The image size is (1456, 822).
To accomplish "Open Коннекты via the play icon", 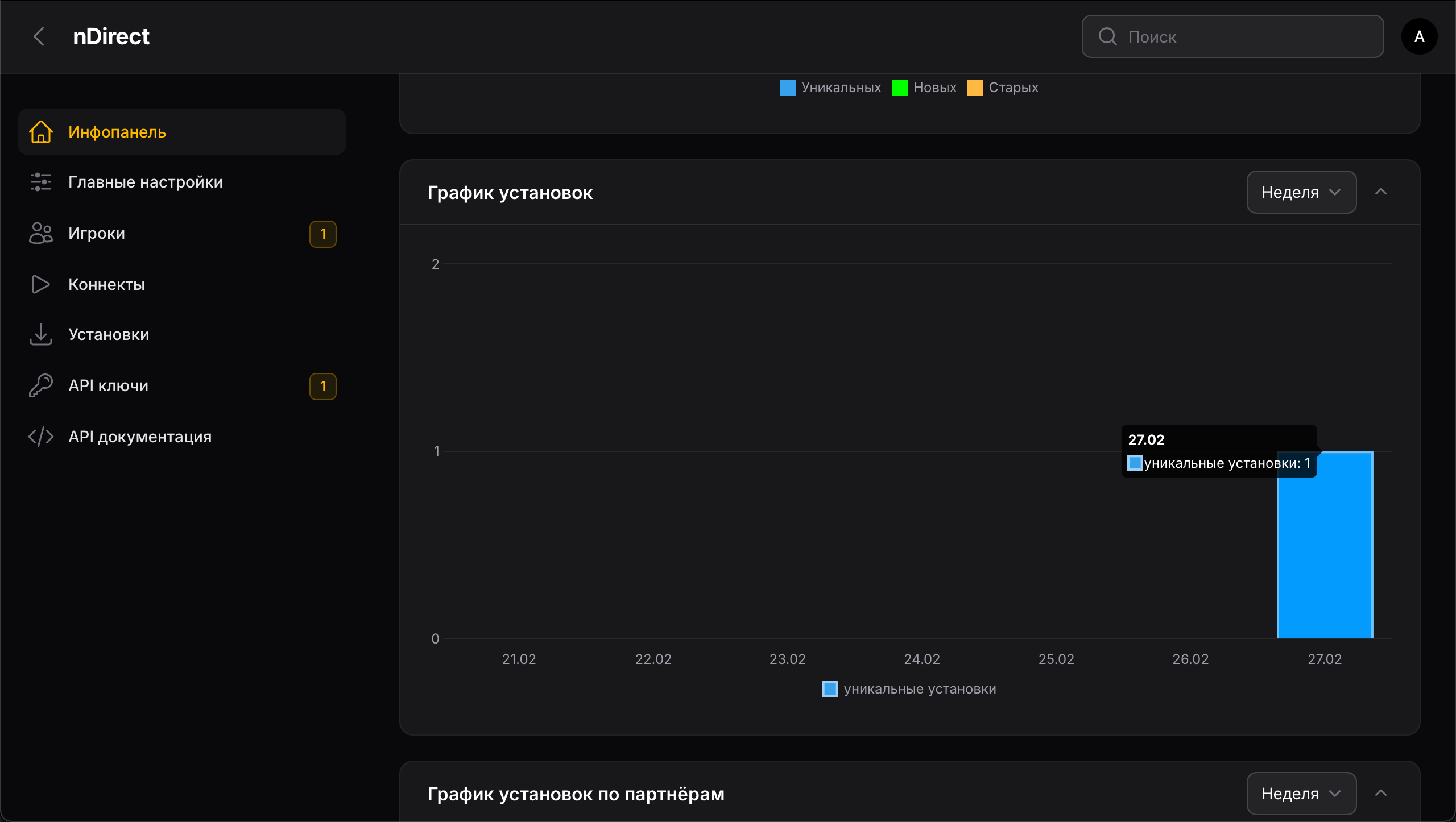I will (40, 284).
